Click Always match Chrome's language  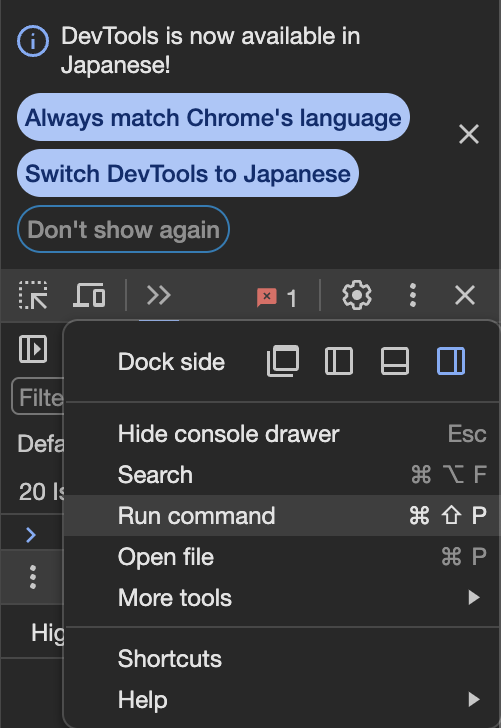(x=213, y=117)
